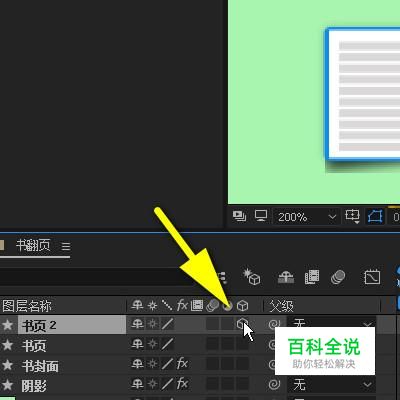The height and width of the screenshot is (400, 400).
Task: Toggle shy switch for 书页
Action: [137, 344]
